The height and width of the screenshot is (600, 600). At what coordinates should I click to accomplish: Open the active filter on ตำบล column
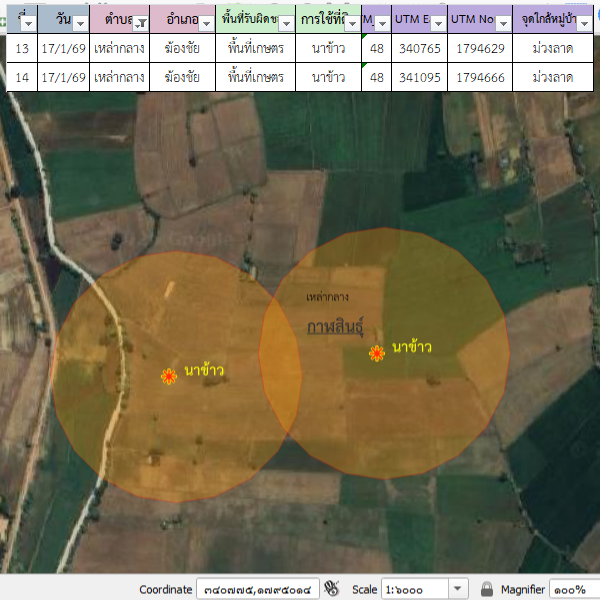141,23
